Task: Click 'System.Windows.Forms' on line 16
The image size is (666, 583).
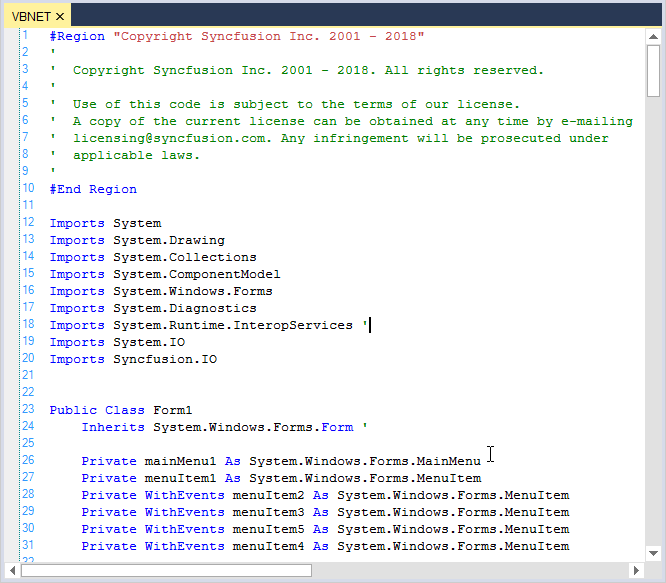Action: (x=193, y=291)
